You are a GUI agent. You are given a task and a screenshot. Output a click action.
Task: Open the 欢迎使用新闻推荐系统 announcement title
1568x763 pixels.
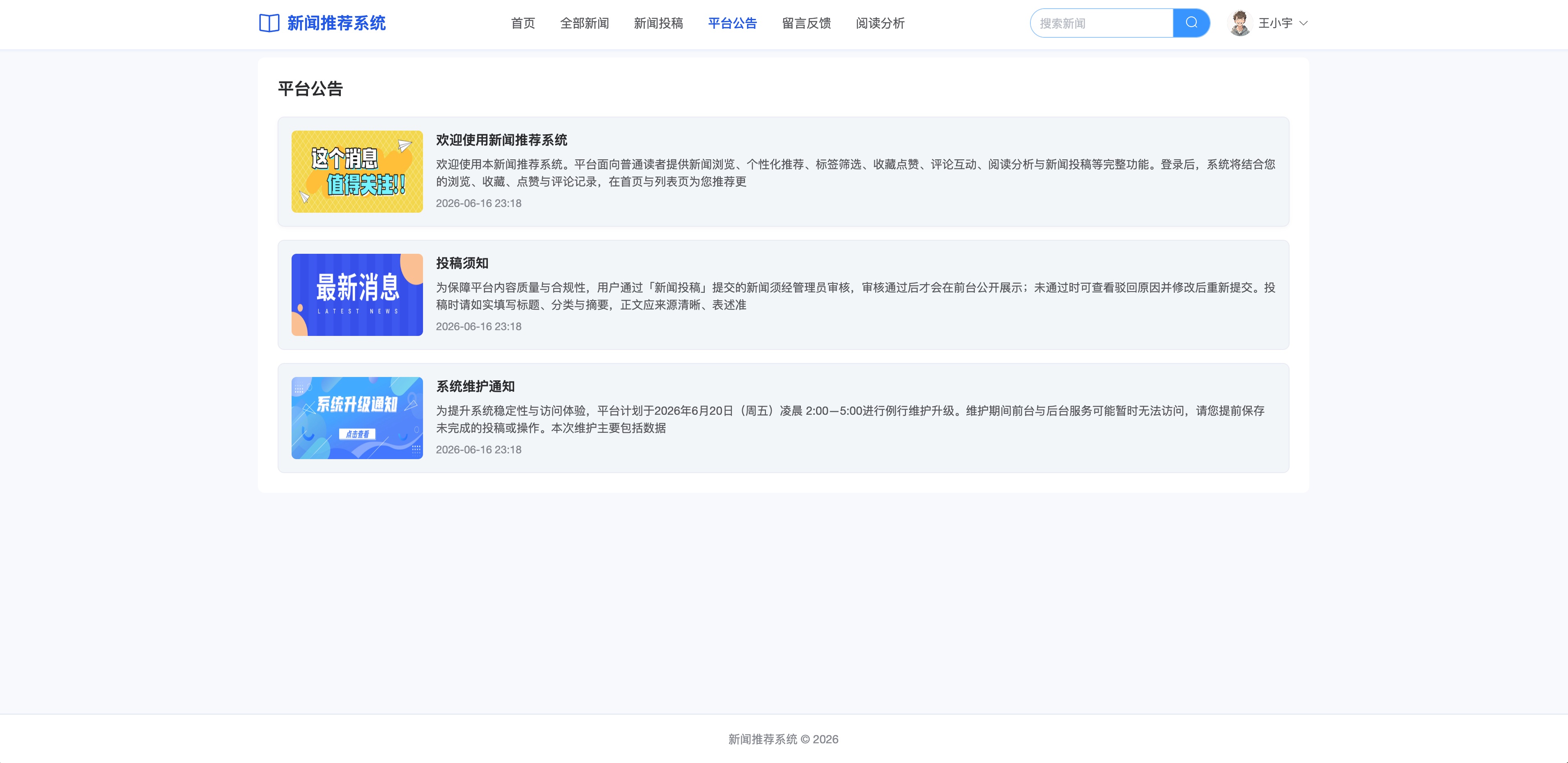pos(501,140)
